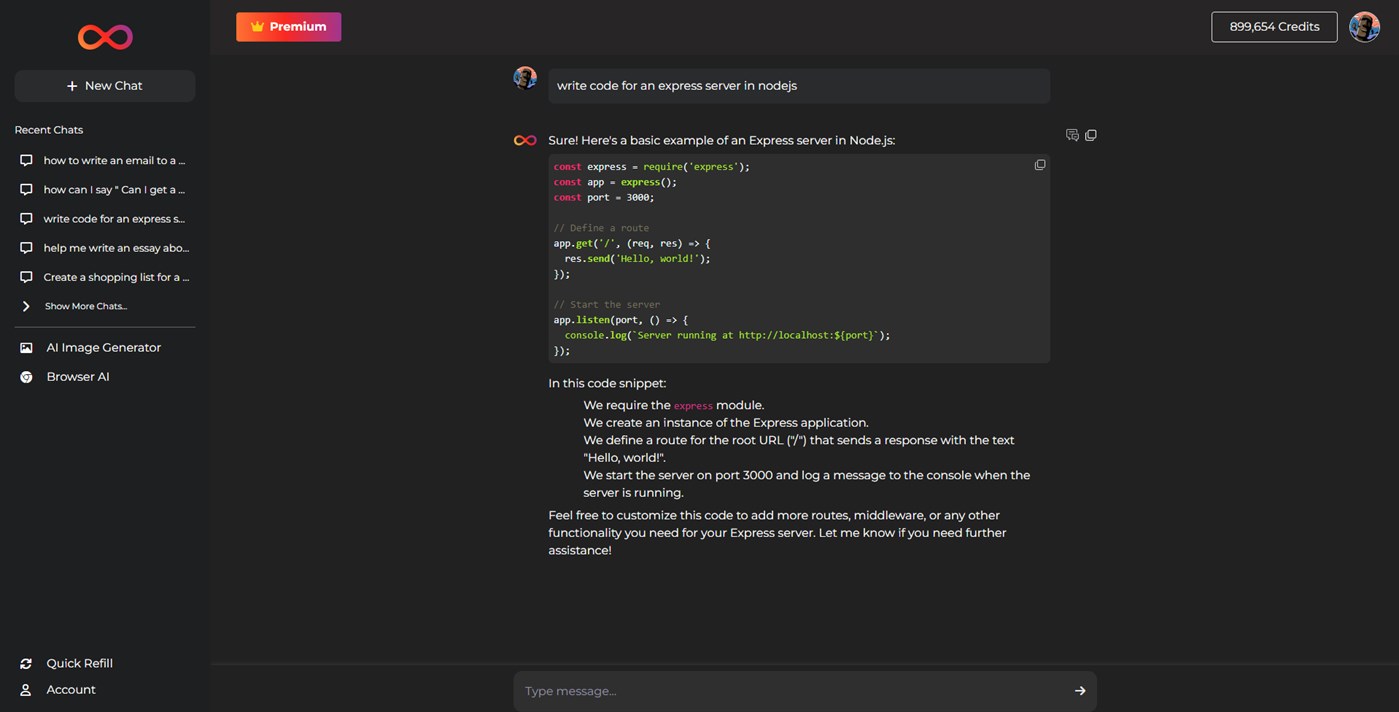The image size is (1399, 712).
Task: Open the 'Create a shopping list' chat
Action: tap(115, 277)
